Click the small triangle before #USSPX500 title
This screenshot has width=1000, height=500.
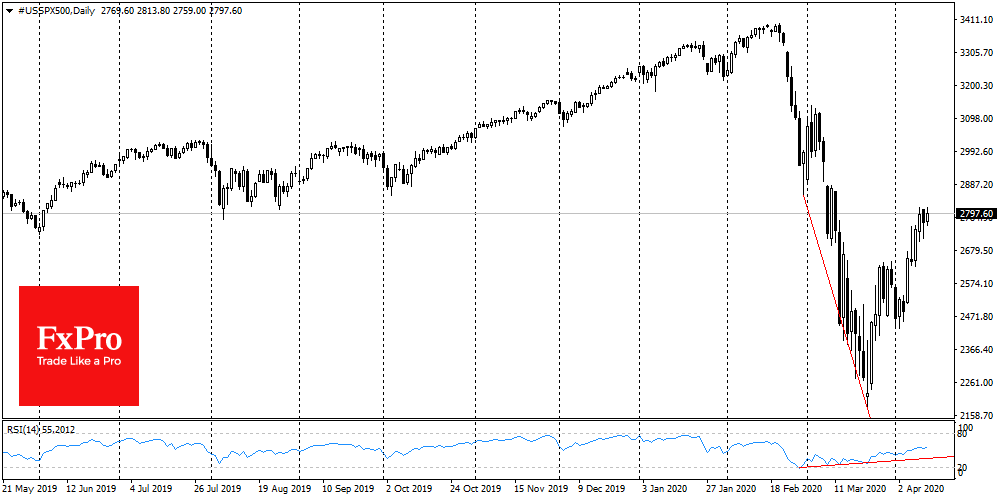(7, 10)
